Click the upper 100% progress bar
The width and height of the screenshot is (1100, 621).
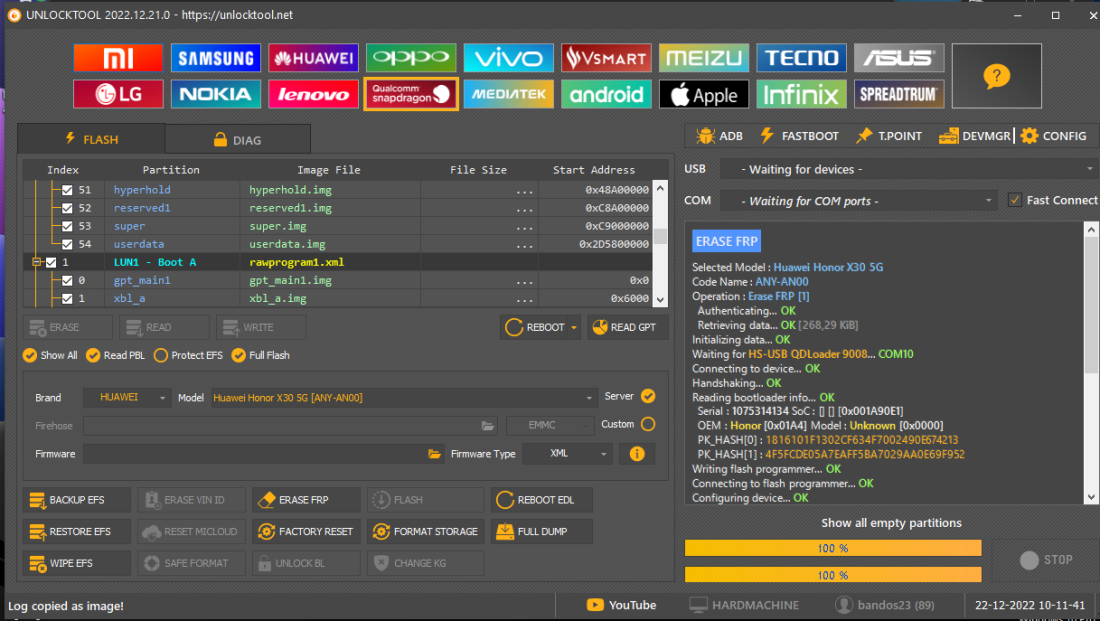833,548
